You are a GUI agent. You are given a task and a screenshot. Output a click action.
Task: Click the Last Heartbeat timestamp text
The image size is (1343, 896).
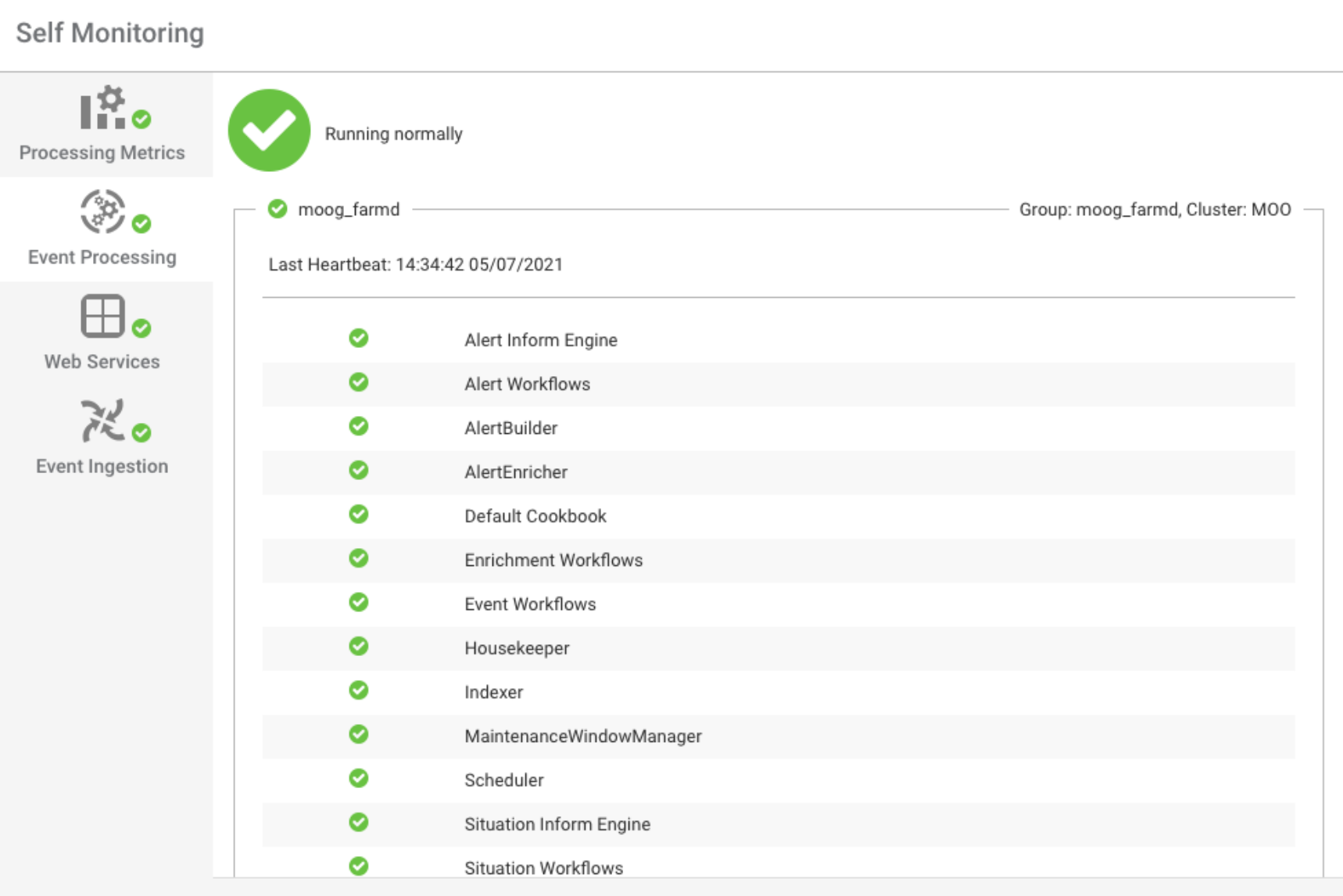point(416,264)
